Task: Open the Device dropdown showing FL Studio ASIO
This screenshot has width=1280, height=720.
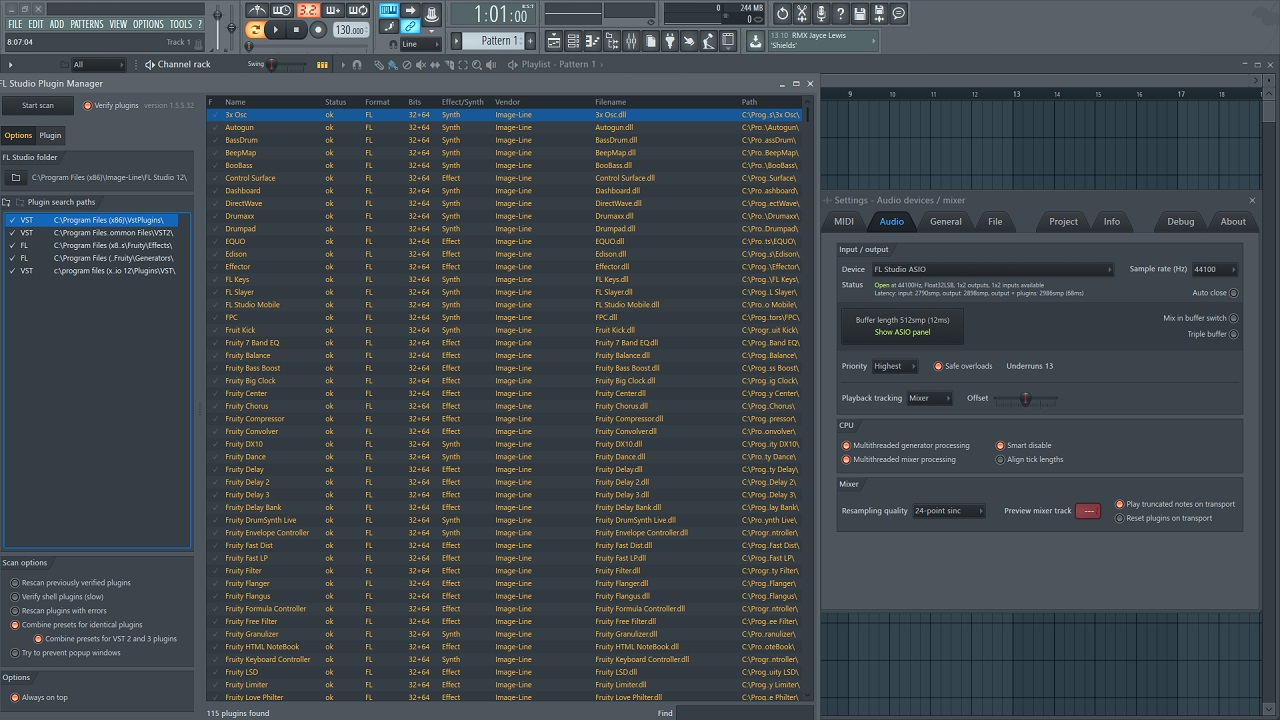Action: coord(992,270)
